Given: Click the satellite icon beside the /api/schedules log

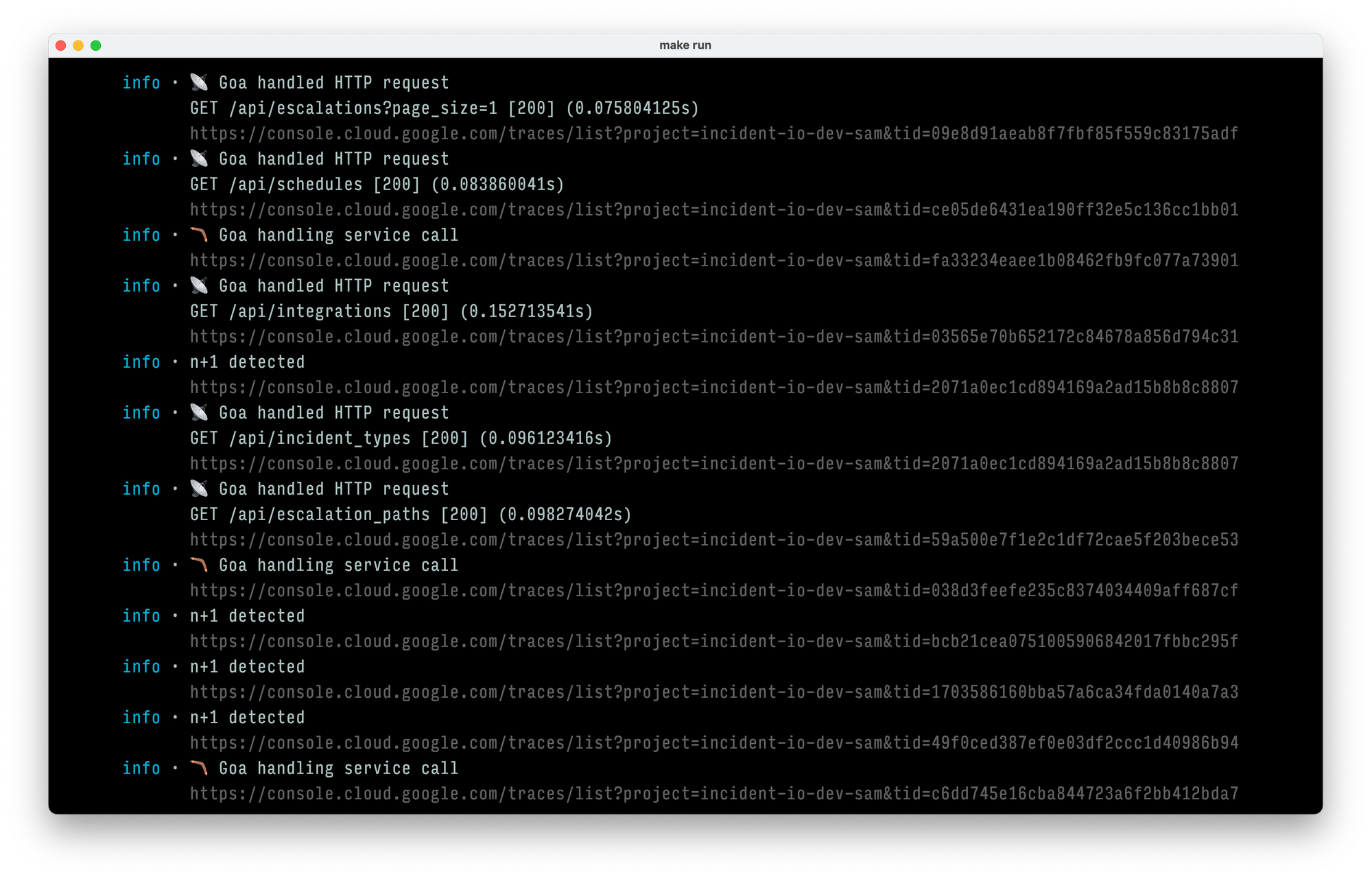Looking at the screenshot, I should click(x=199, y=159).
